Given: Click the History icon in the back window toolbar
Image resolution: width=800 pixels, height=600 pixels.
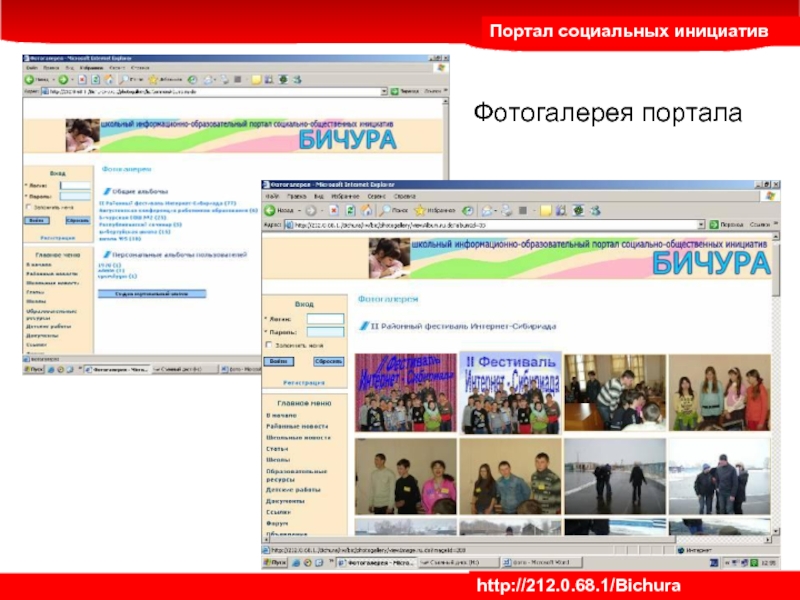Looking at the screenshot, I should coord(192,80).
